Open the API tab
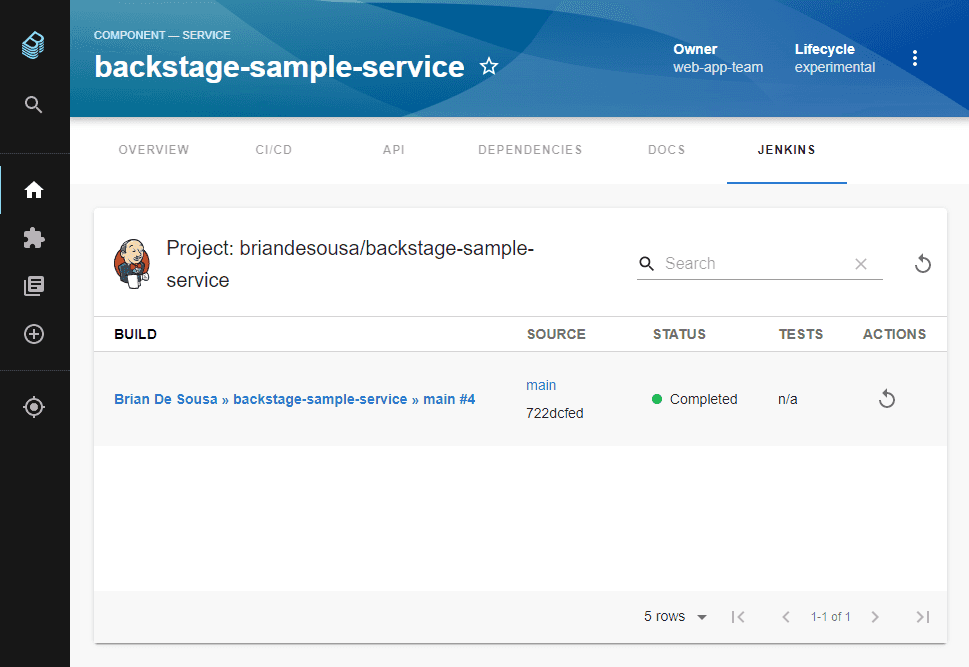 tap(394, 150)
